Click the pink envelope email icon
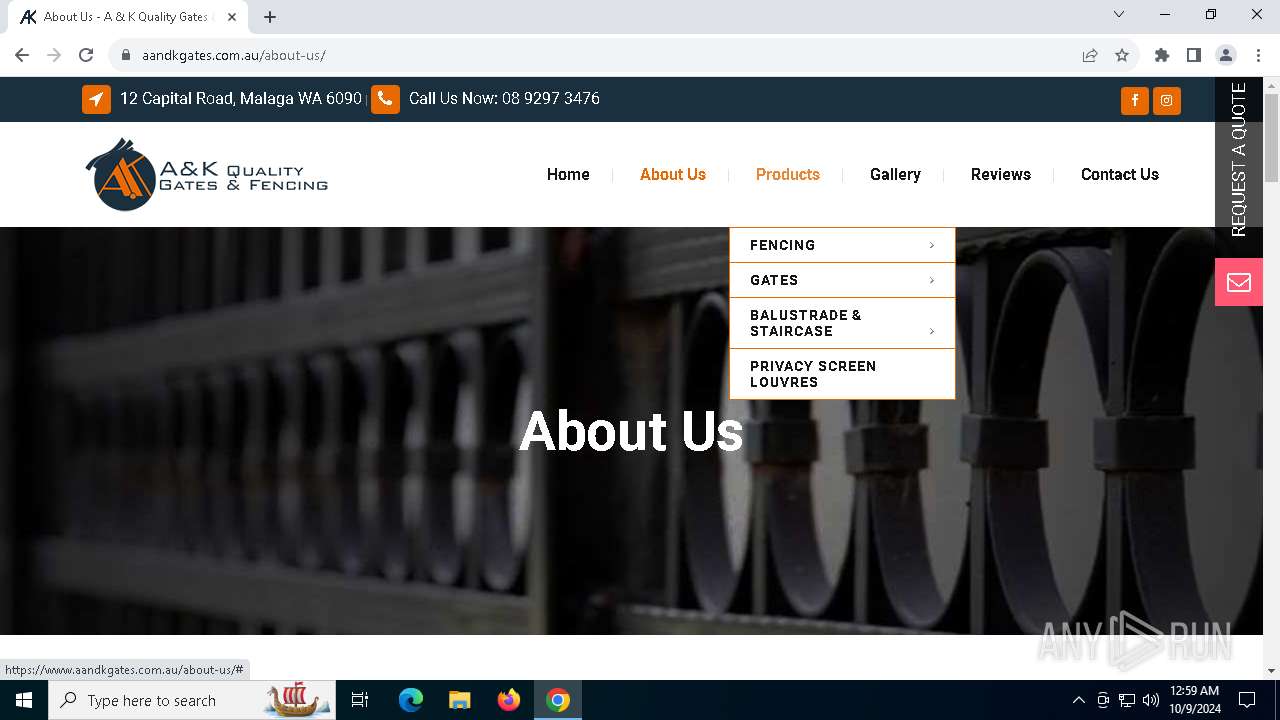Screen dimensions: 1280x720 1239,282
